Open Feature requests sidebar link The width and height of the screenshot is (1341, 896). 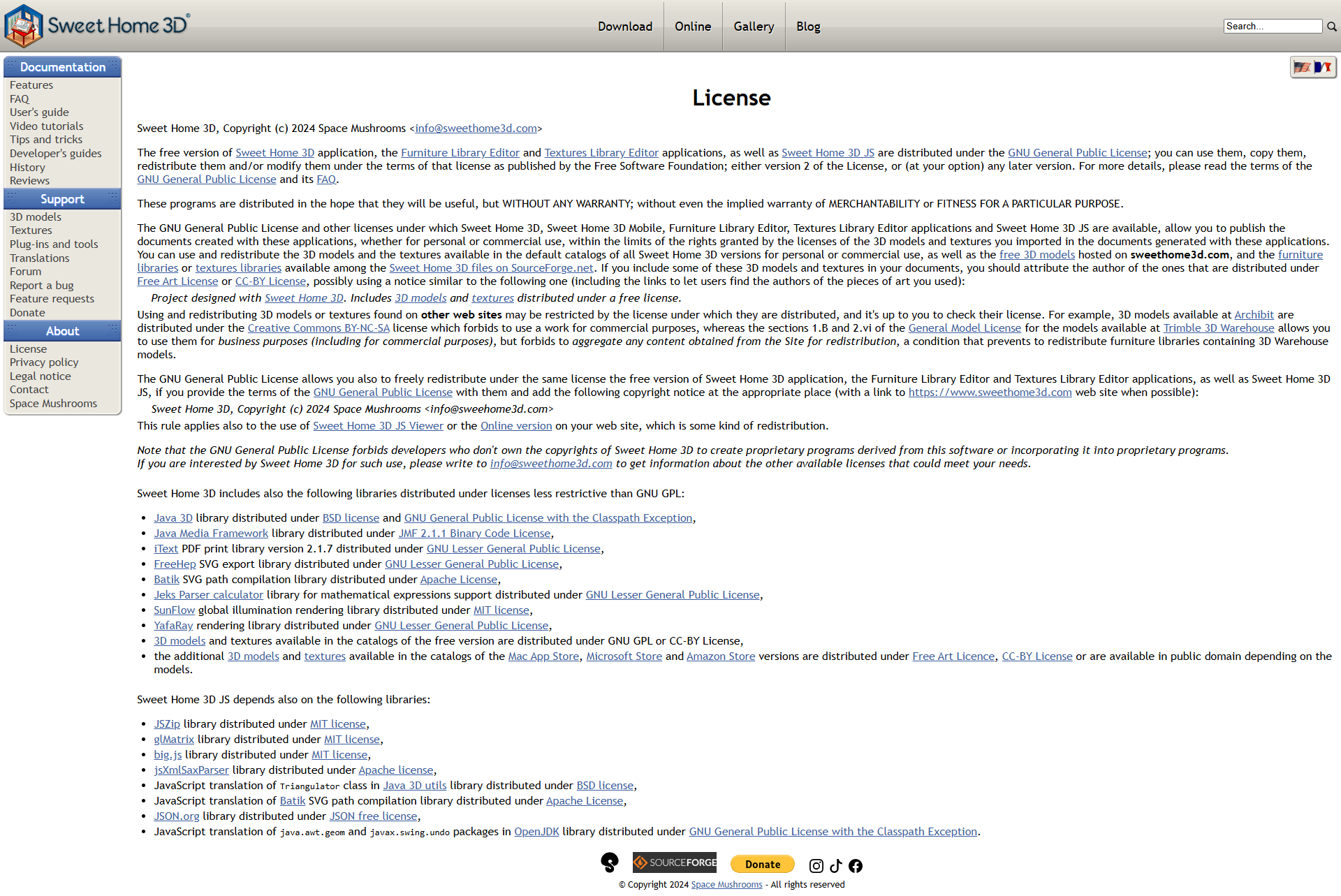(52, 299)
